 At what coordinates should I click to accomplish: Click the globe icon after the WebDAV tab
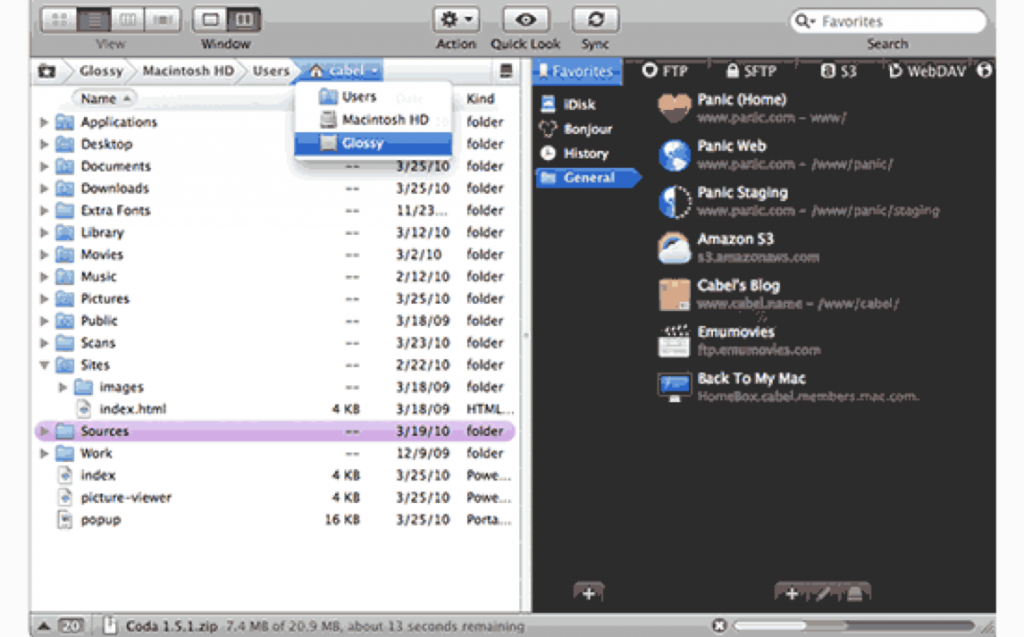coord(984,71)
